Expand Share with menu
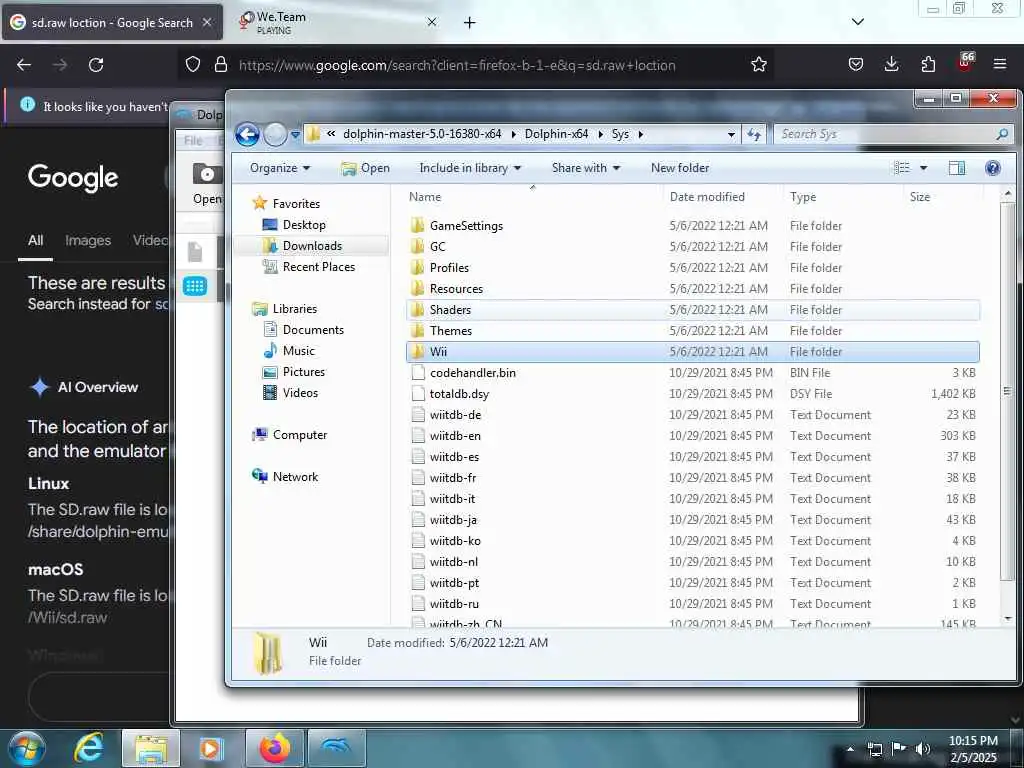The height and width of the screenshot is (768, 1024). click(586, 168)
